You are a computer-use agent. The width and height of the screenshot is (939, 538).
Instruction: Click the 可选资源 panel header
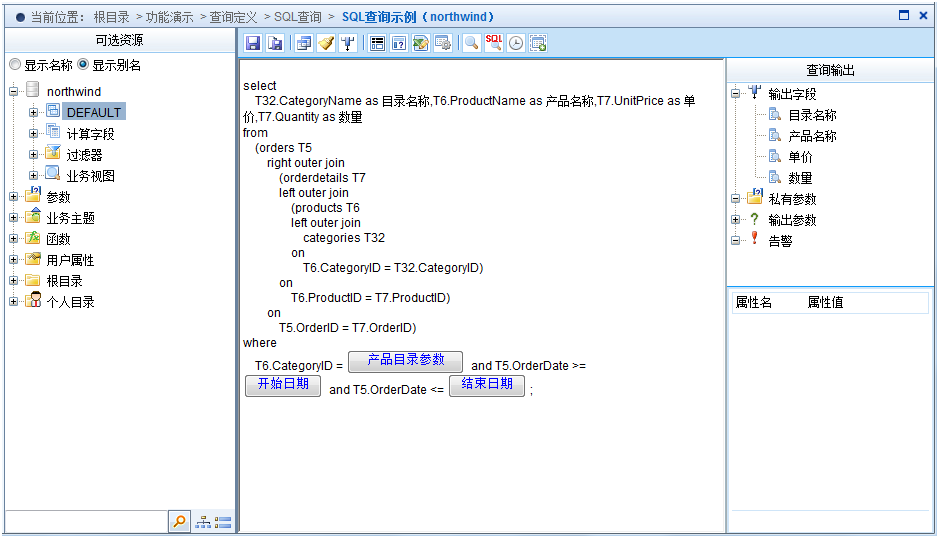[x=119, y=40]
